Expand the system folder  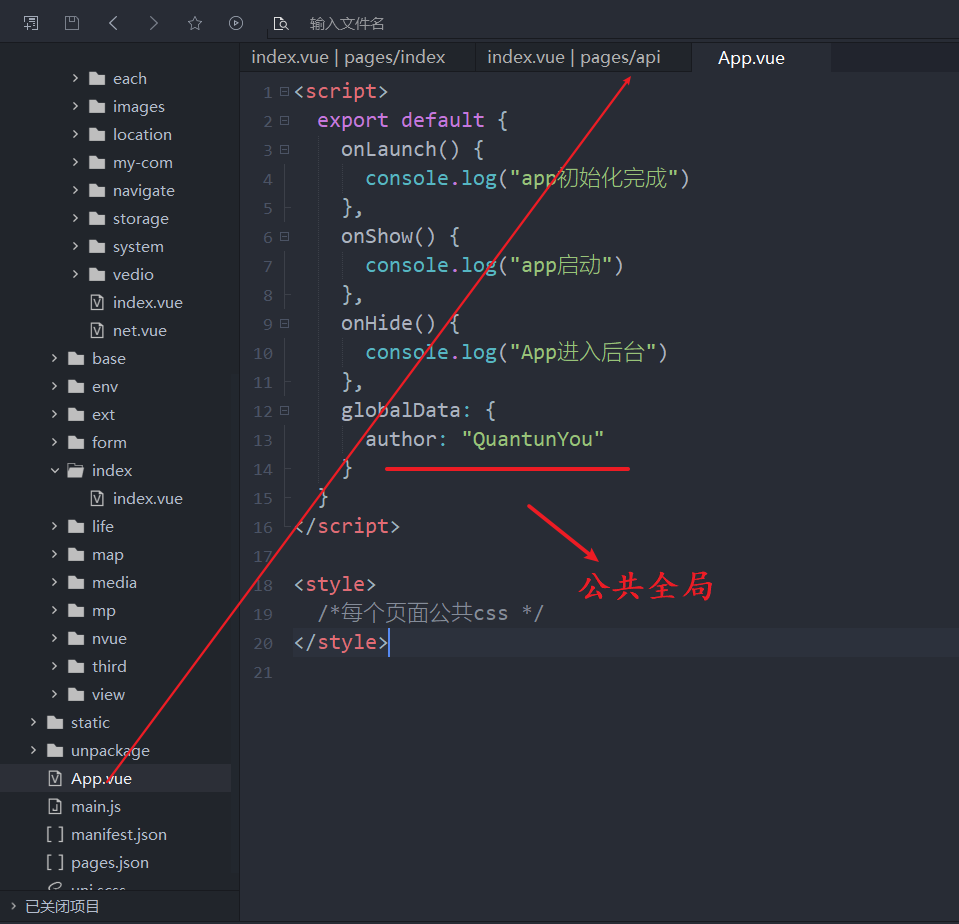pyautogui.click(x=75, y=246)
